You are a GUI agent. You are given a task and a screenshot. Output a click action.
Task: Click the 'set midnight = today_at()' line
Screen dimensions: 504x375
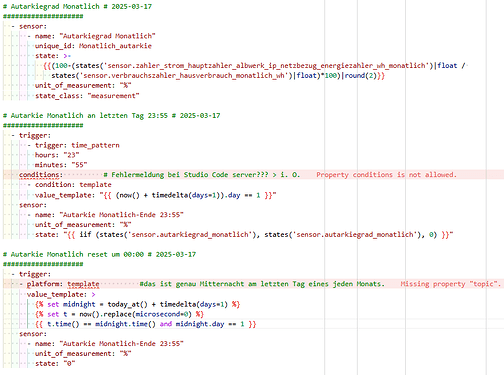137,304
